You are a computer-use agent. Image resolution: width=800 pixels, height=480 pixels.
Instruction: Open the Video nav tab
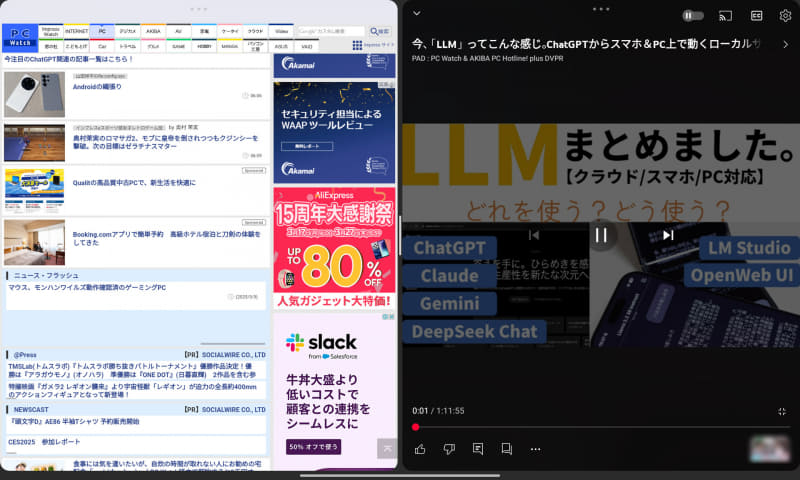[281, 31]
